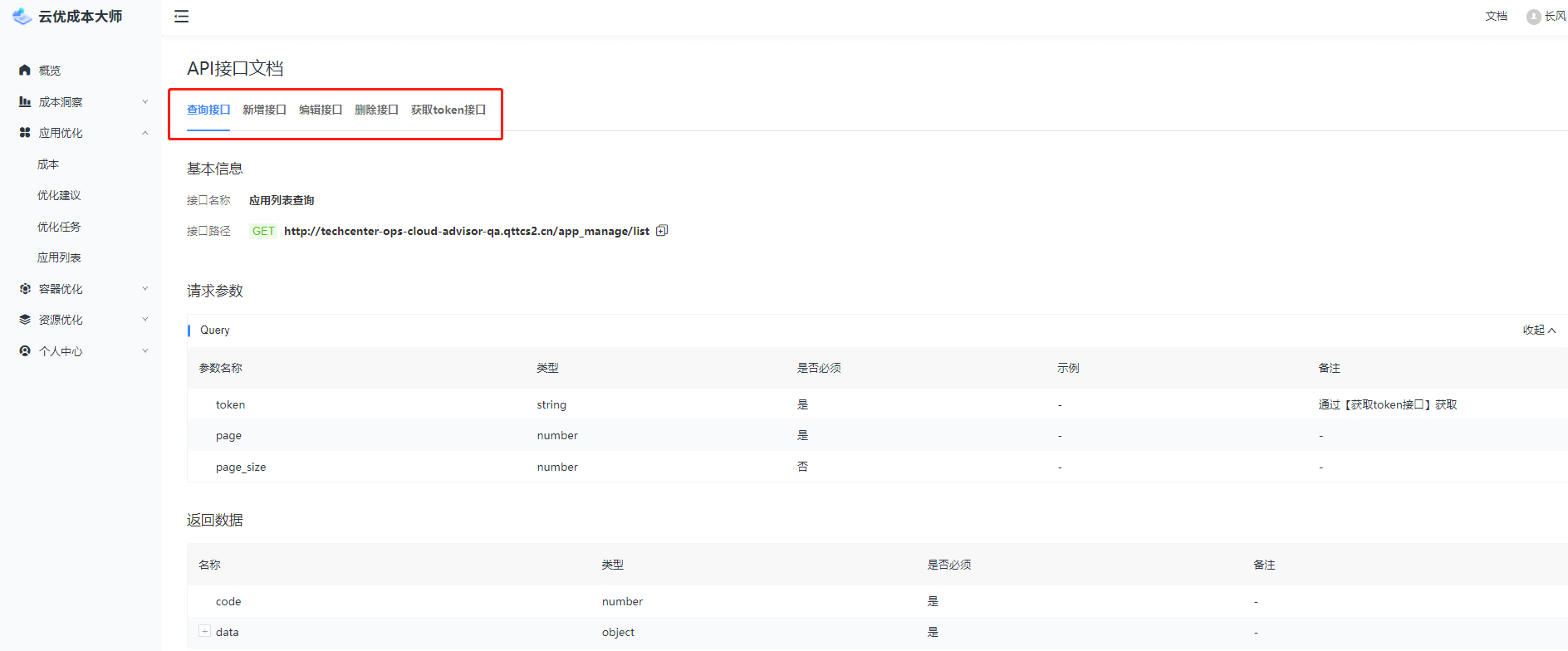
Task: Click the API URL app_manage/list
Action: click(x=467, y=231)
